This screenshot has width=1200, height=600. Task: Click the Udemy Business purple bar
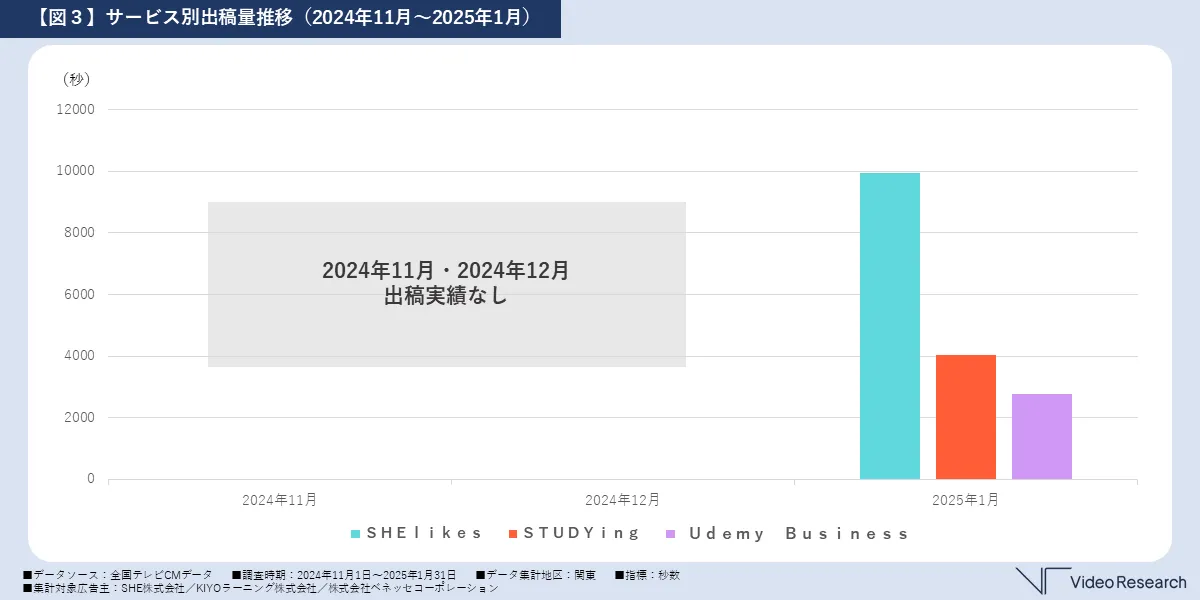tap(1042, 436)
